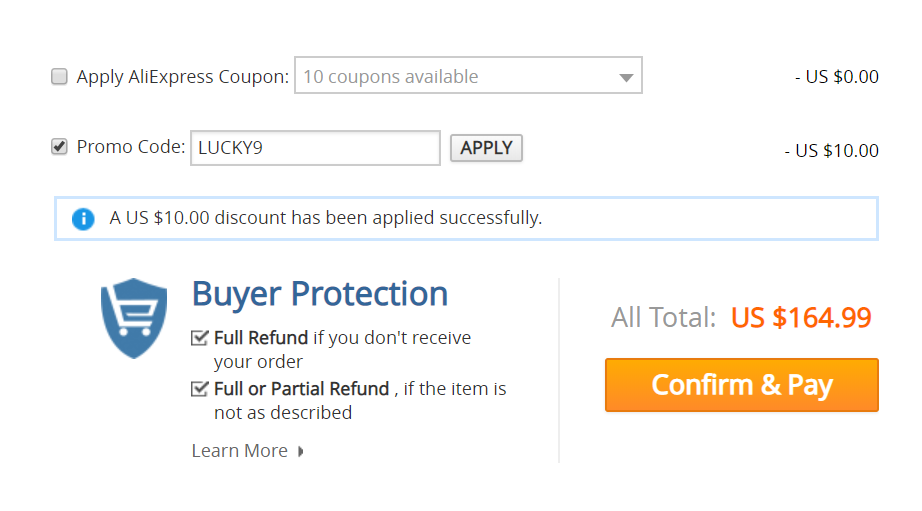The image size is (922, 511).
Task: Click the Promo Code label text
Action: point(131,146)
